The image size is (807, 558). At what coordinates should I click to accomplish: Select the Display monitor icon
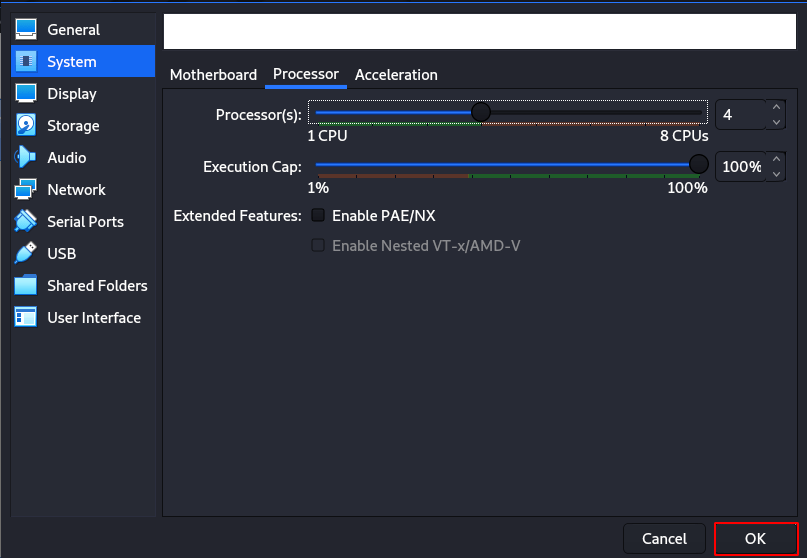pyautogui.click(x=26, y=93)
